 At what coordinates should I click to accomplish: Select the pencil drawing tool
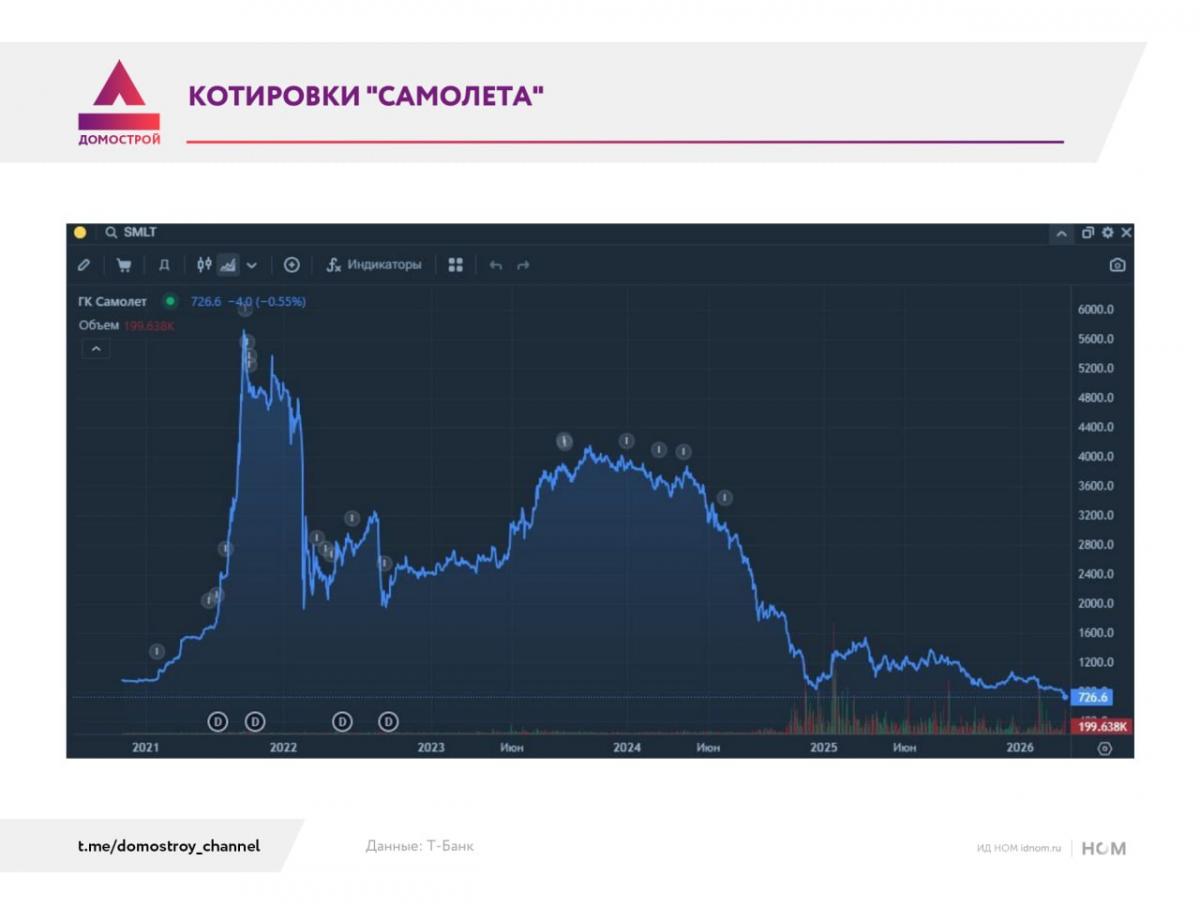(x=84, y=265)
